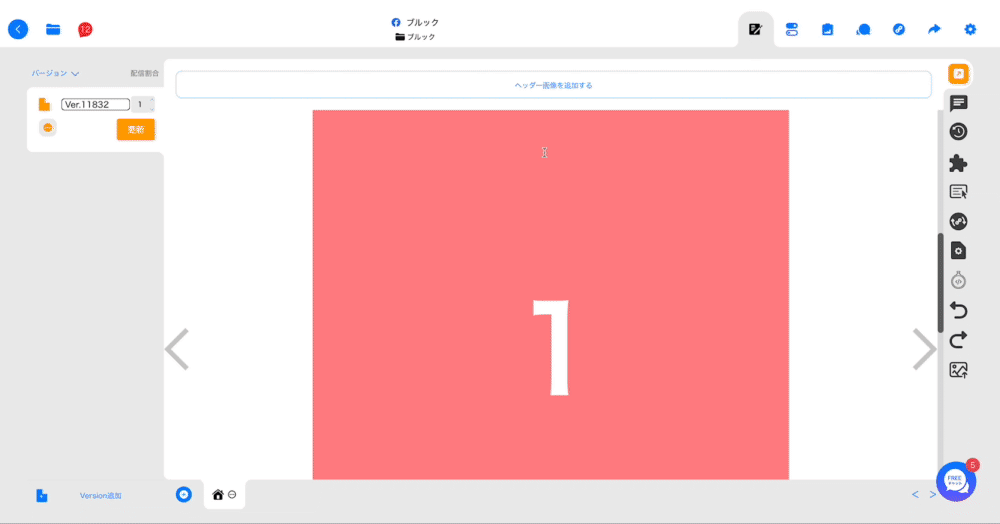Click the vertical scrollbar of the canvas

point(940,283)
